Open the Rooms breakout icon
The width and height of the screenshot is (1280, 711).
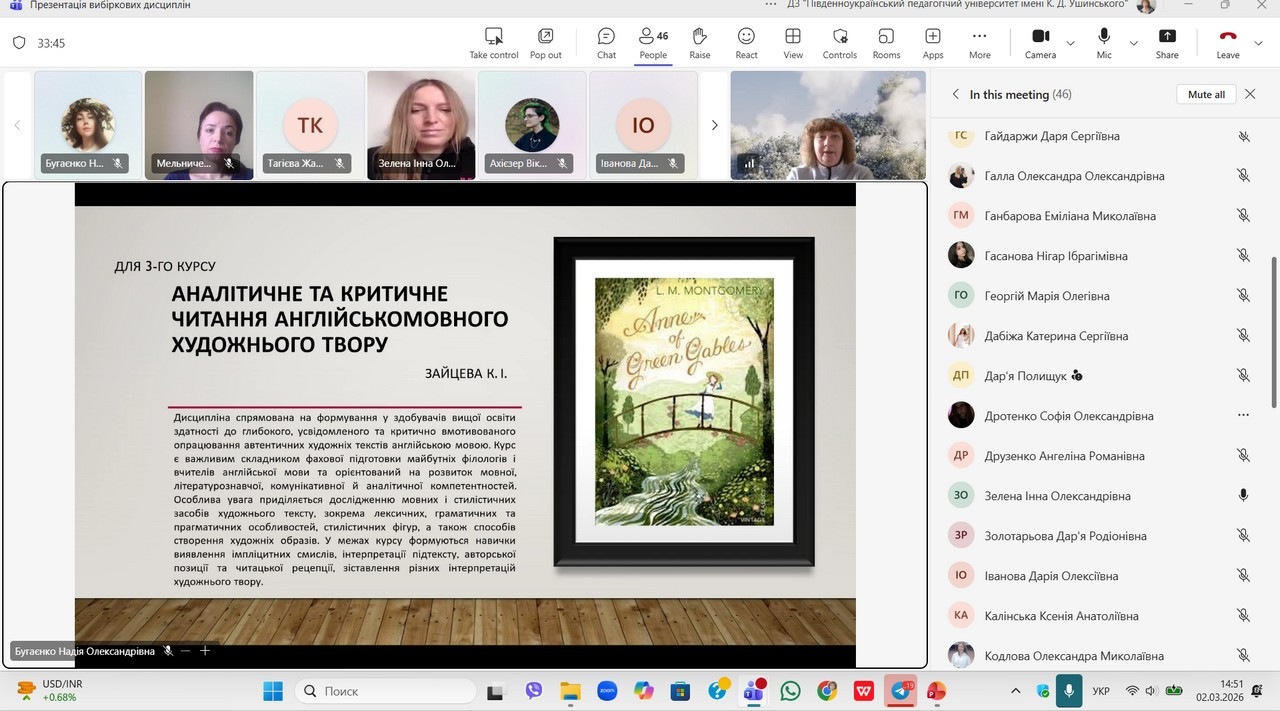[x=886, y=42]
